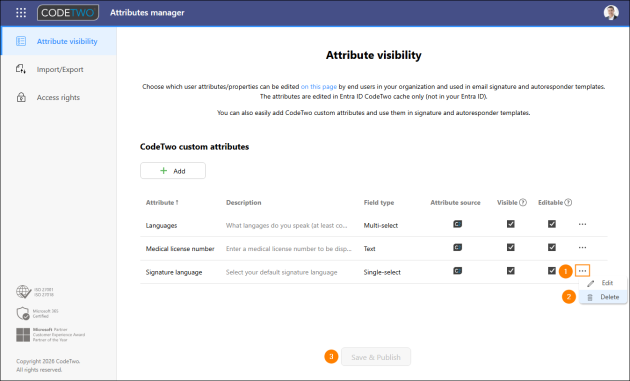Click Medical license number source icon
Image resolution: width=630 pixels, height=381 pixels.
pos(457,248)
